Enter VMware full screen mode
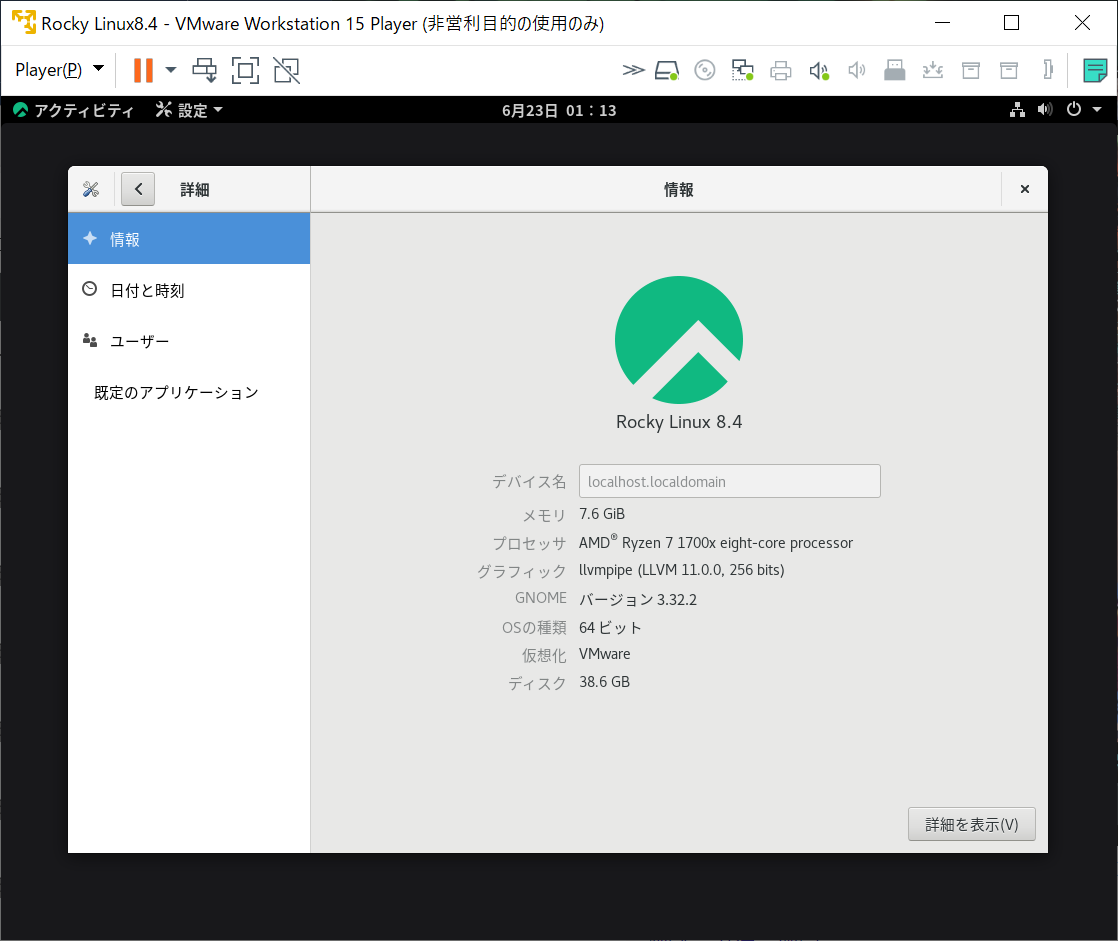The image size is (1118, 941). (245, 70)
